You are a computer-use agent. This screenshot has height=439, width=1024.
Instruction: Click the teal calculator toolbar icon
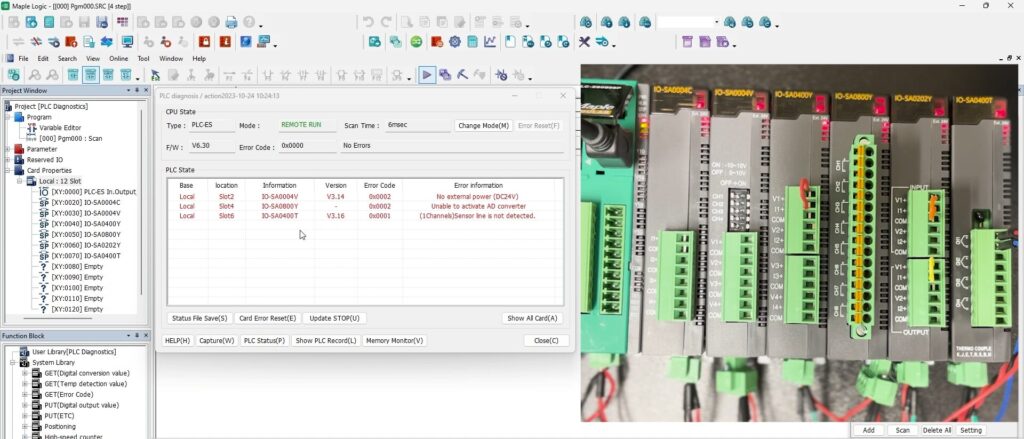coord(472,42)
